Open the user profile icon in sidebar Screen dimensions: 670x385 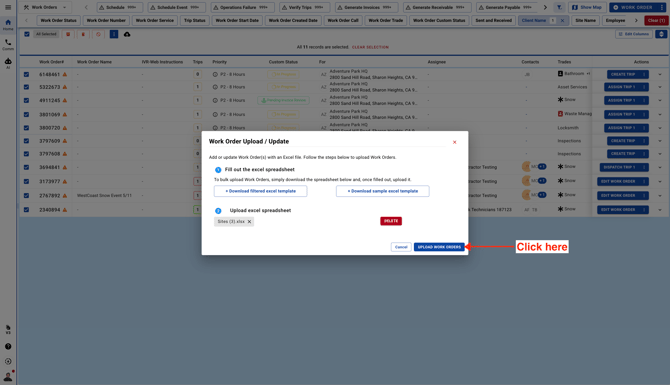click(8, 376)
